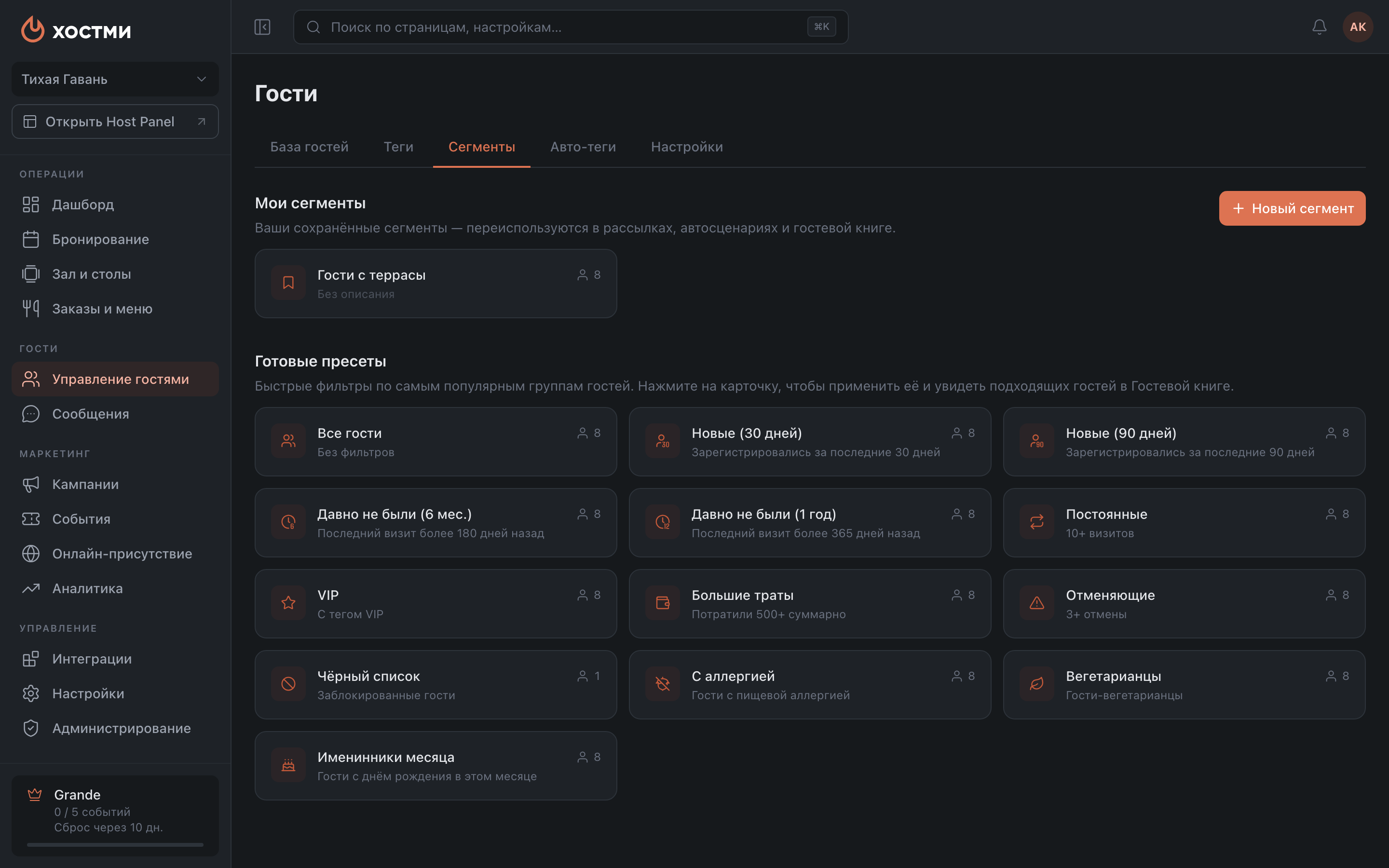This screenshot has width=1389, height=868.
Task: Open Зал и столы section
Action: [x=115, y=274]
